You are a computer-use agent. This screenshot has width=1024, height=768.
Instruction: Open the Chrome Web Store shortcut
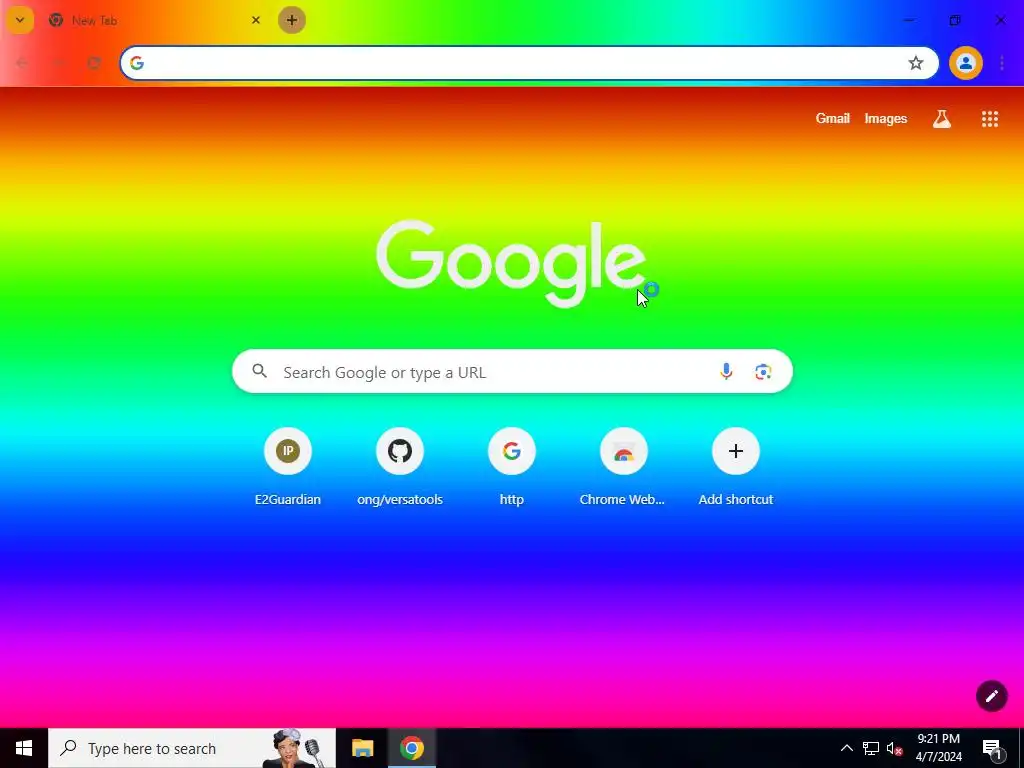624,451
